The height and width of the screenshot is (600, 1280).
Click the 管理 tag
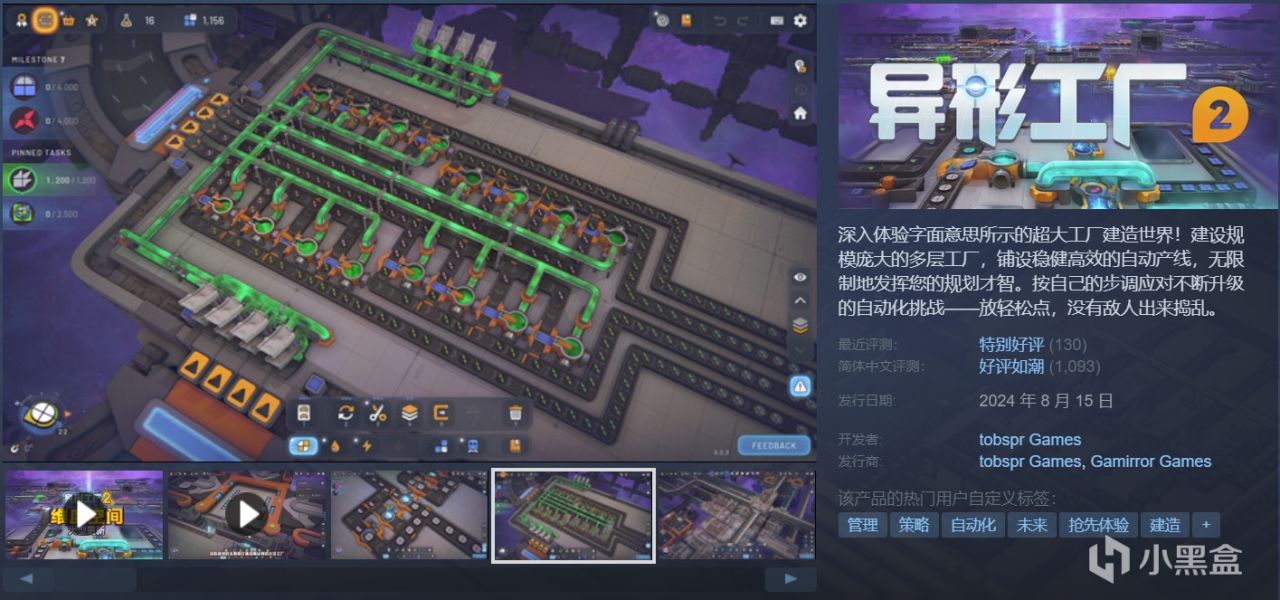click(862, 525)
